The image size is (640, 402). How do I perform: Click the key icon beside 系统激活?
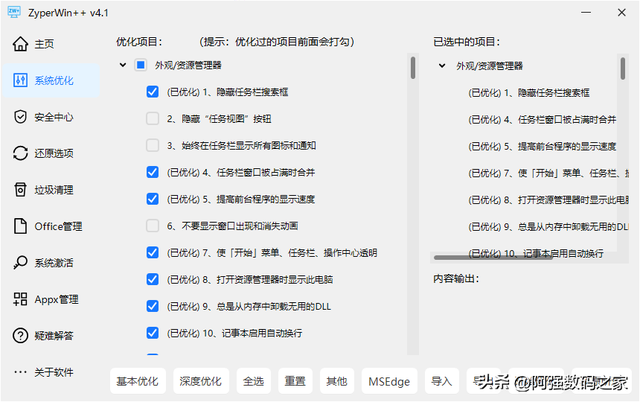point(20,262)
